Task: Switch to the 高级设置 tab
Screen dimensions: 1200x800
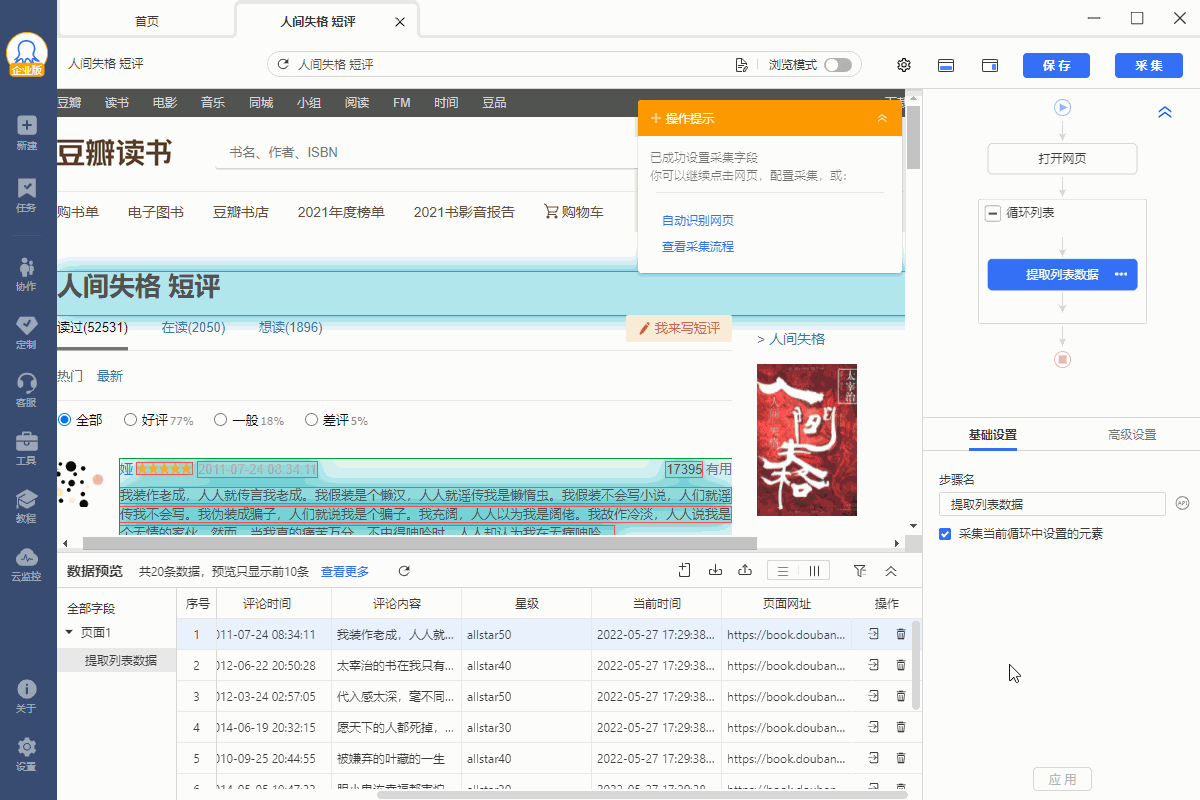Action: [x=1132, y=435]
